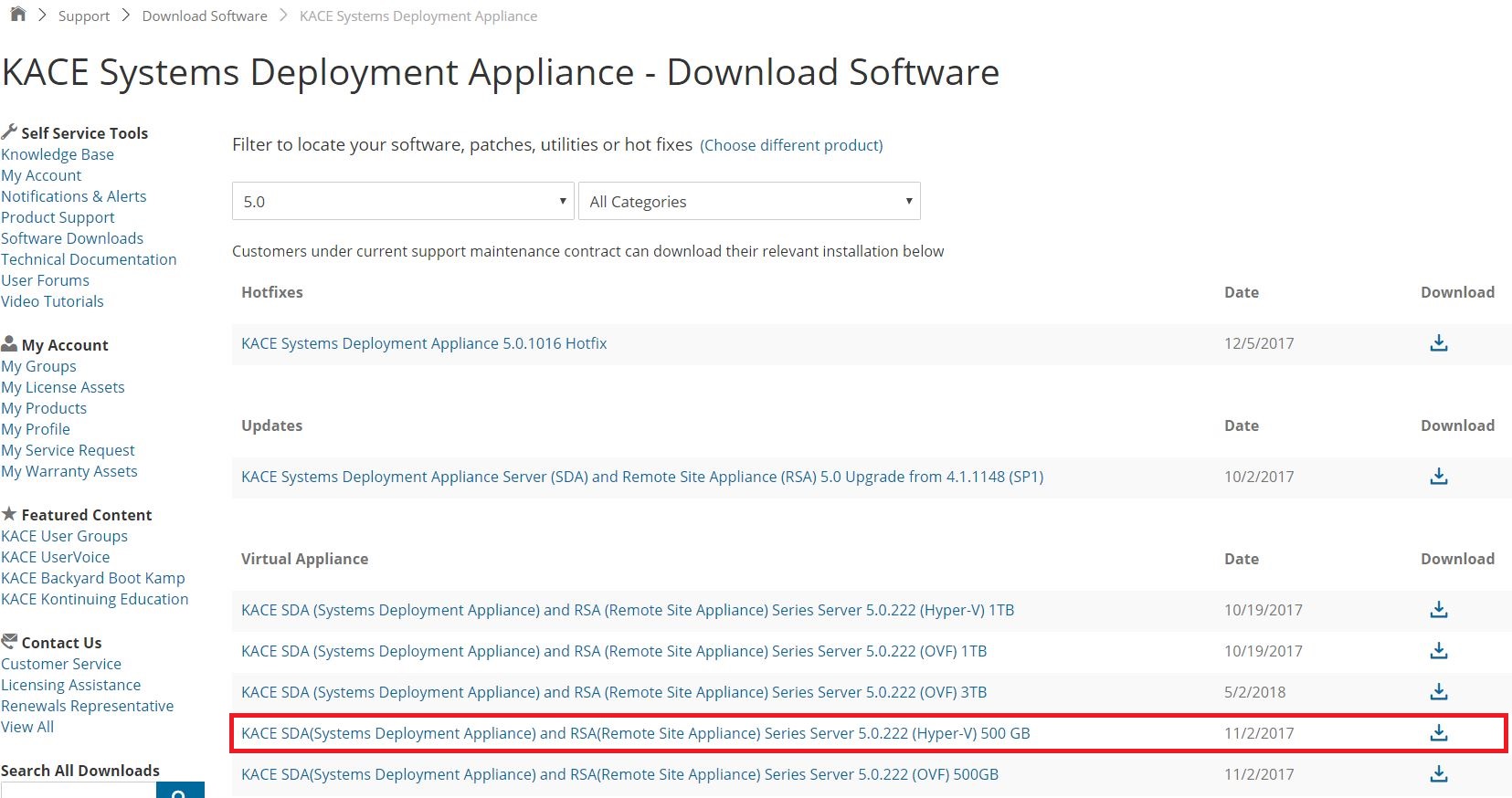1512x798 pixels.
Task: Open KACE UserVoice link
Action: pyautogui.click(x=55, y=557)
